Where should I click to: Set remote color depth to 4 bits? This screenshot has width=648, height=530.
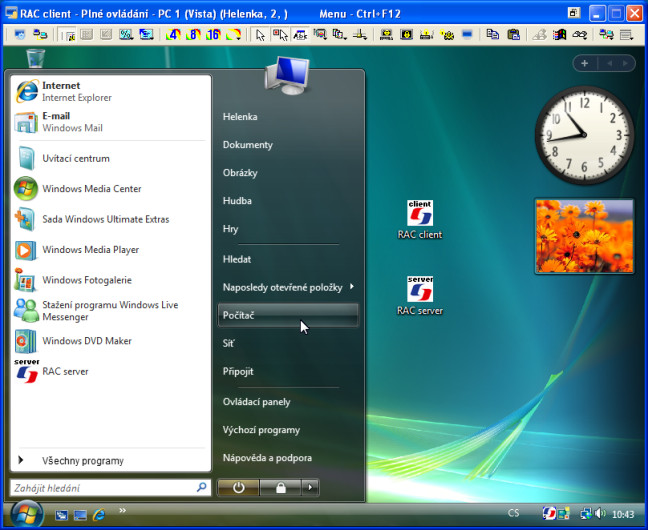click(173, 35)
